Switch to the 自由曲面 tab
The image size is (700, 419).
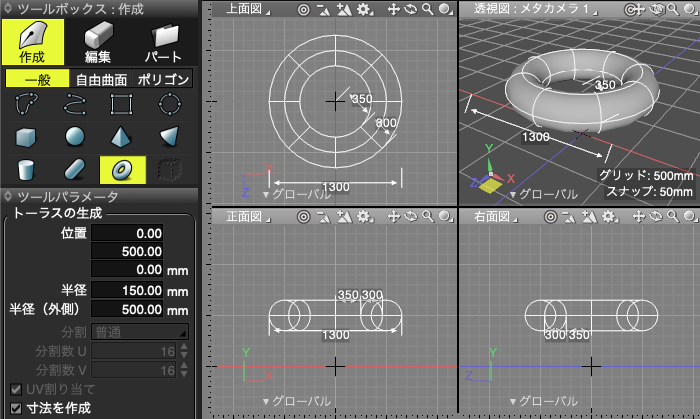103,79
